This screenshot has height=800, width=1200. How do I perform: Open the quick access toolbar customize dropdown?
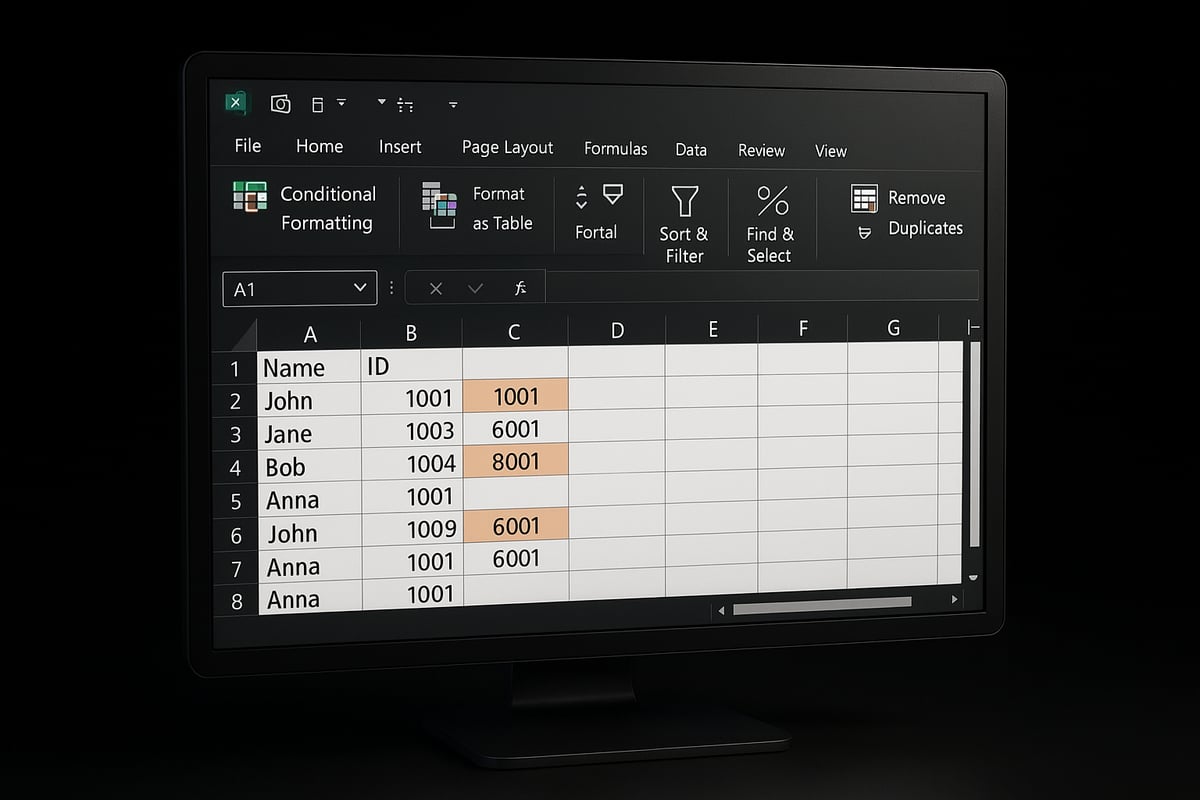(453, 104)
